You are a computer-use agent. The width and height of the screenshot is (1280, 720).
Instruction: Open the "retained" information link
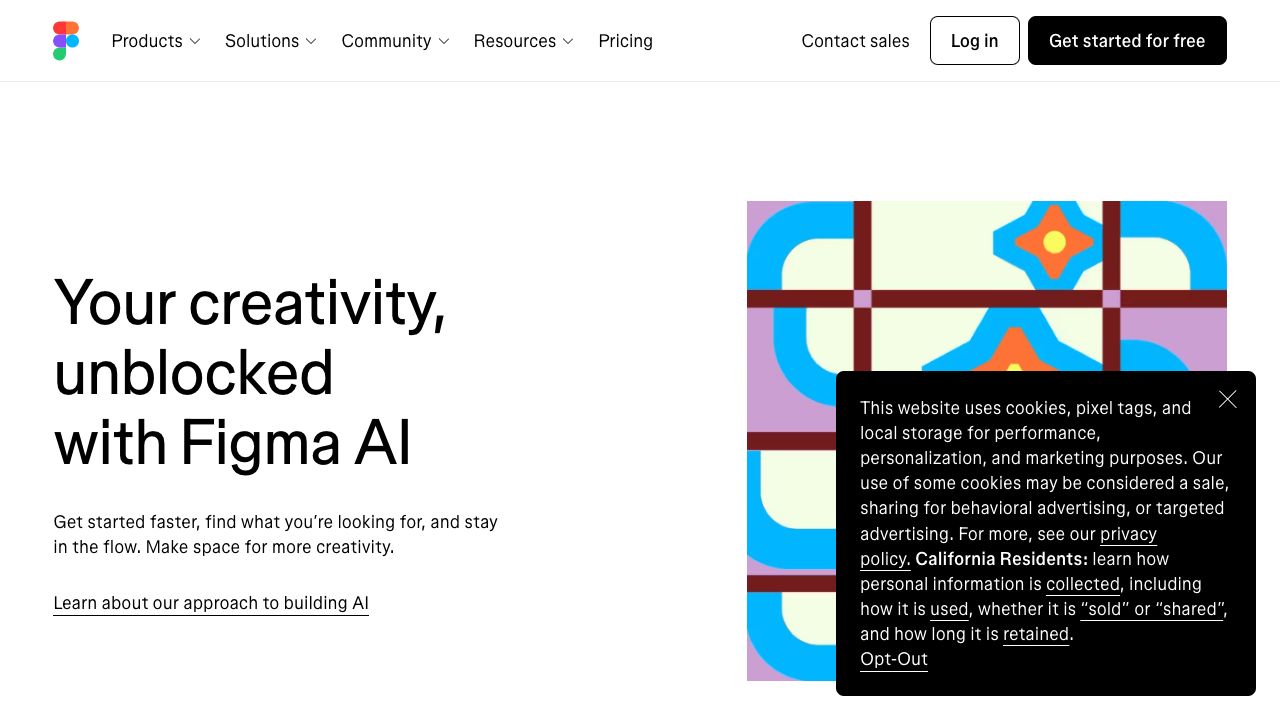click(x=1036, y=634)
